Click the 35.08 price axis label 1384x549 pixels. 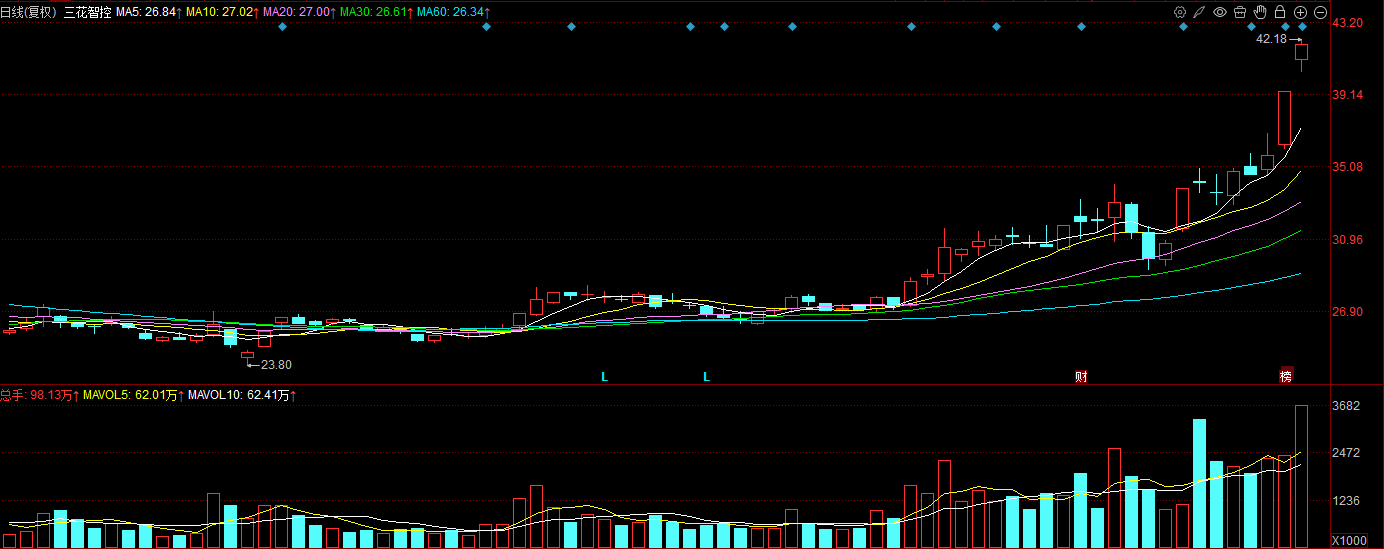coord(1349,167)
